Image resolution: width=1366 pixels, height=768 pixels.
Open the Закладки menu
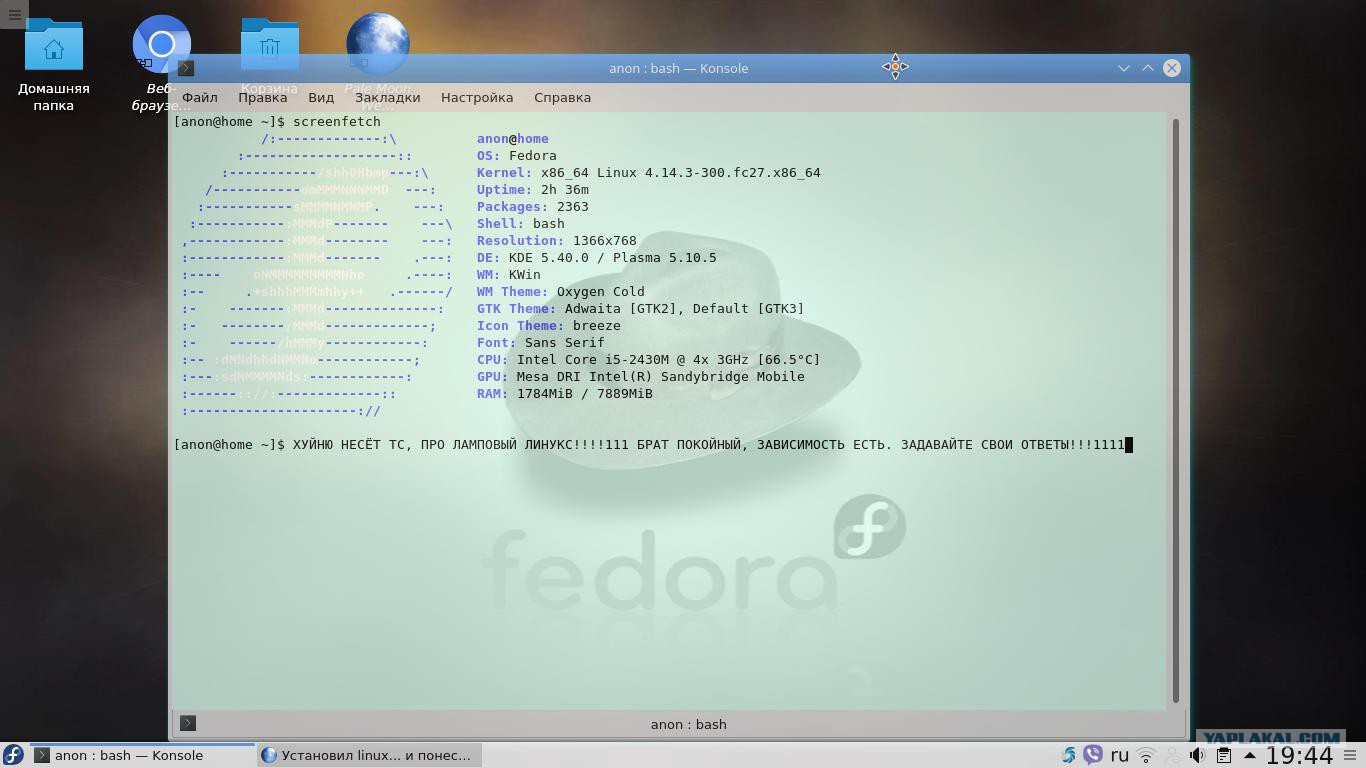click(387, 97)
